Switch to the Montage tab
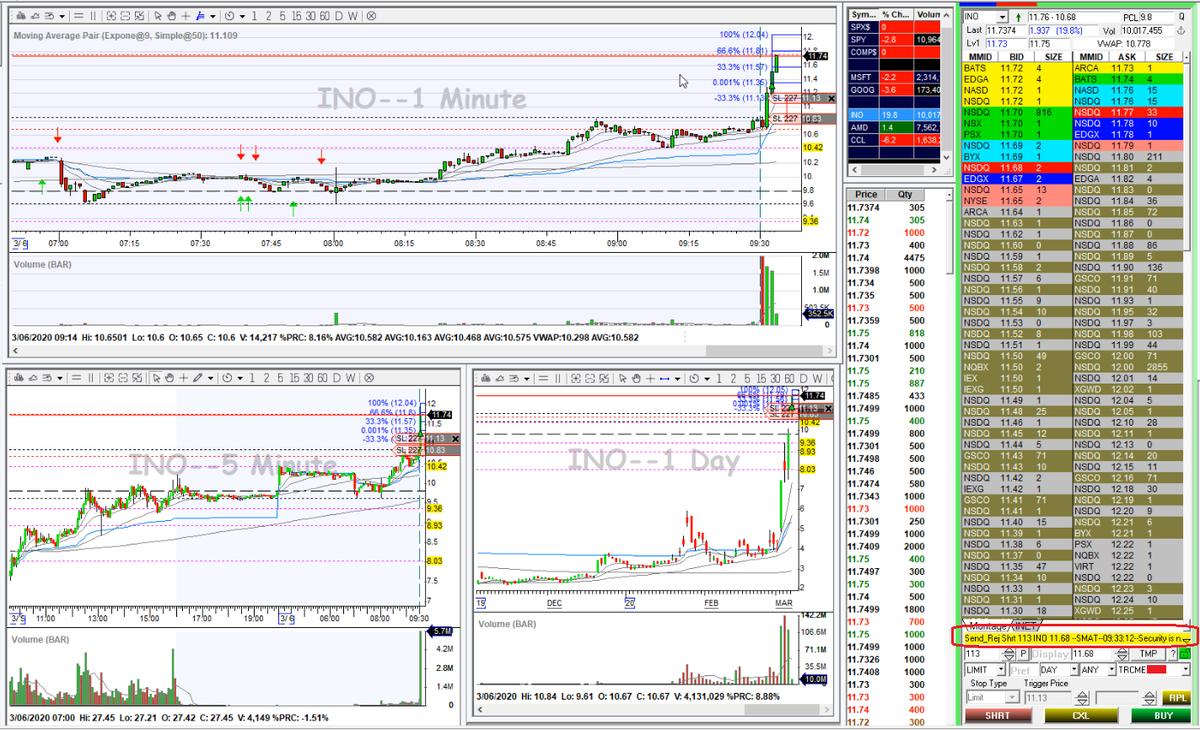Screen dimensions: 1200x730 [x=989, y=626]
